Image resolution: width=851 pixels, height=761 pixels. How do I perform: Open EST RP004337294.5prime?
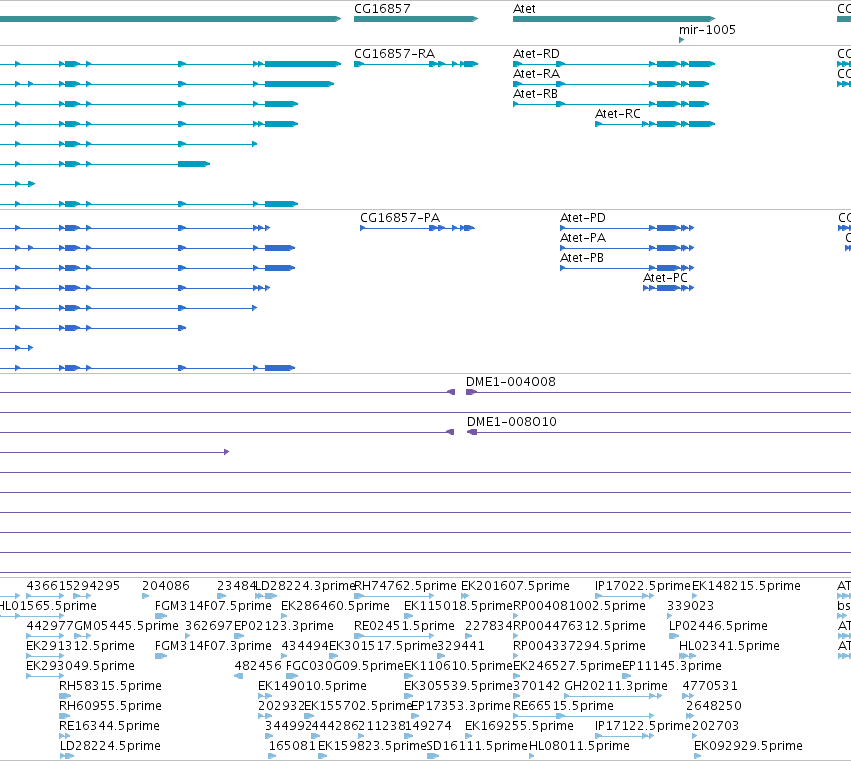tap(579, 646)
